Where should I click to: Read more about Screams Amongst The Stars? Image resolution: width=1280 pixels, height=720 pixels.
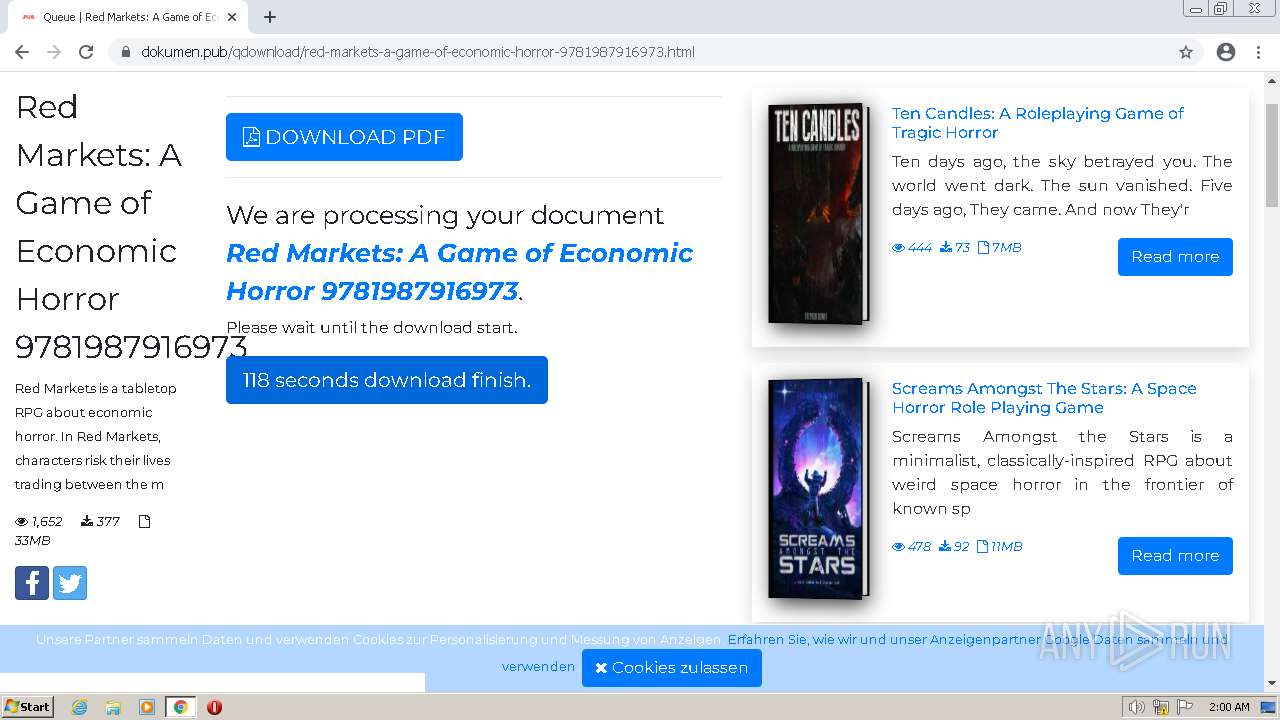(x=1175, y=556)
